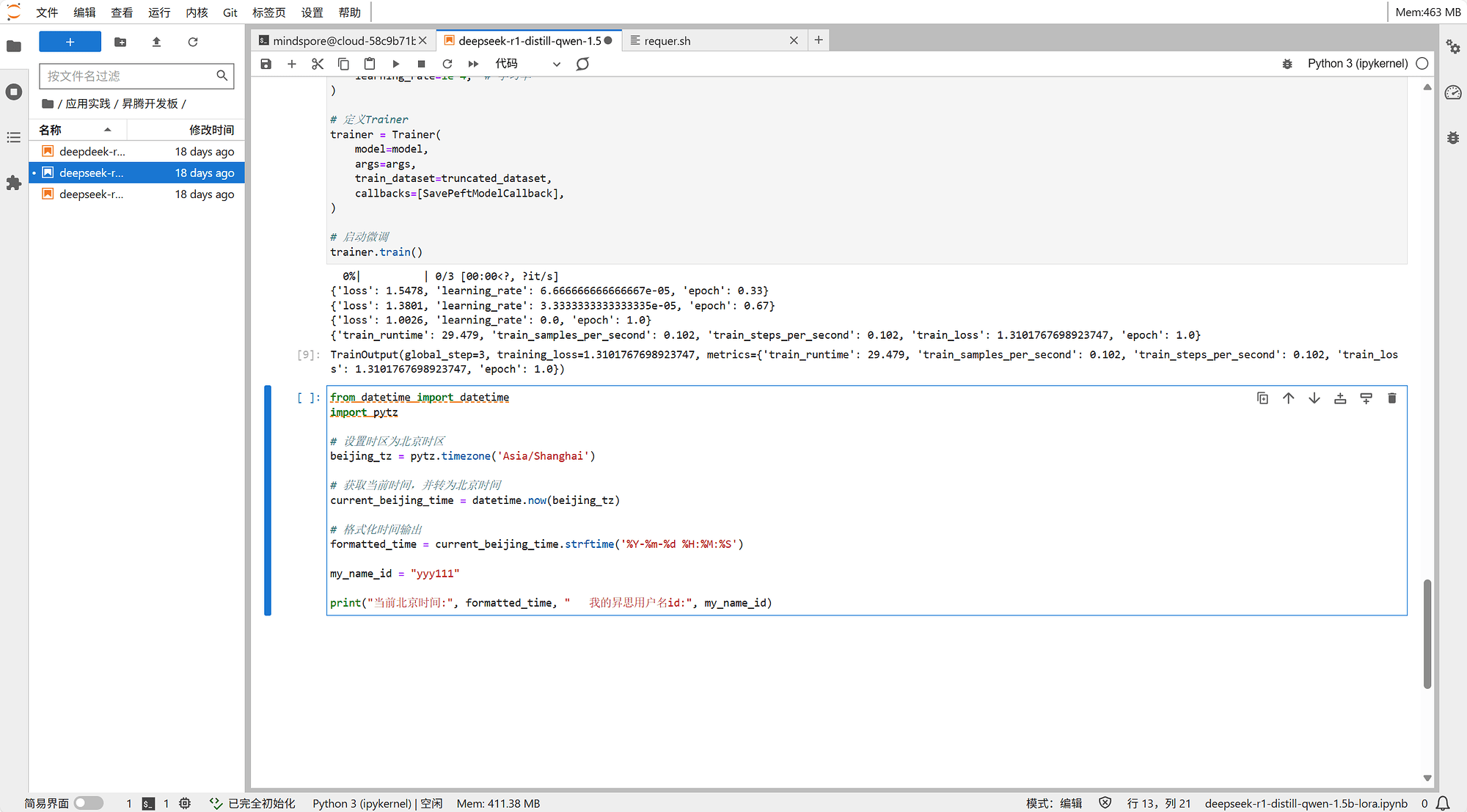Run the selected cell with the play icon
Screen dimensions: 1467x812
tap(395, 64)
